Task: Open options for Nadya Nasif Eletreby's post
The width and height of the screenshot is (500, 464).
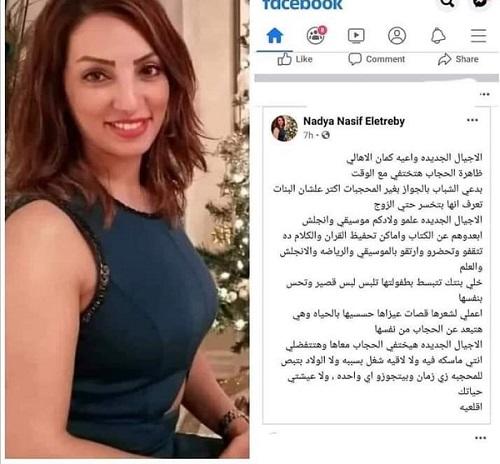Action: pos(472,120)
